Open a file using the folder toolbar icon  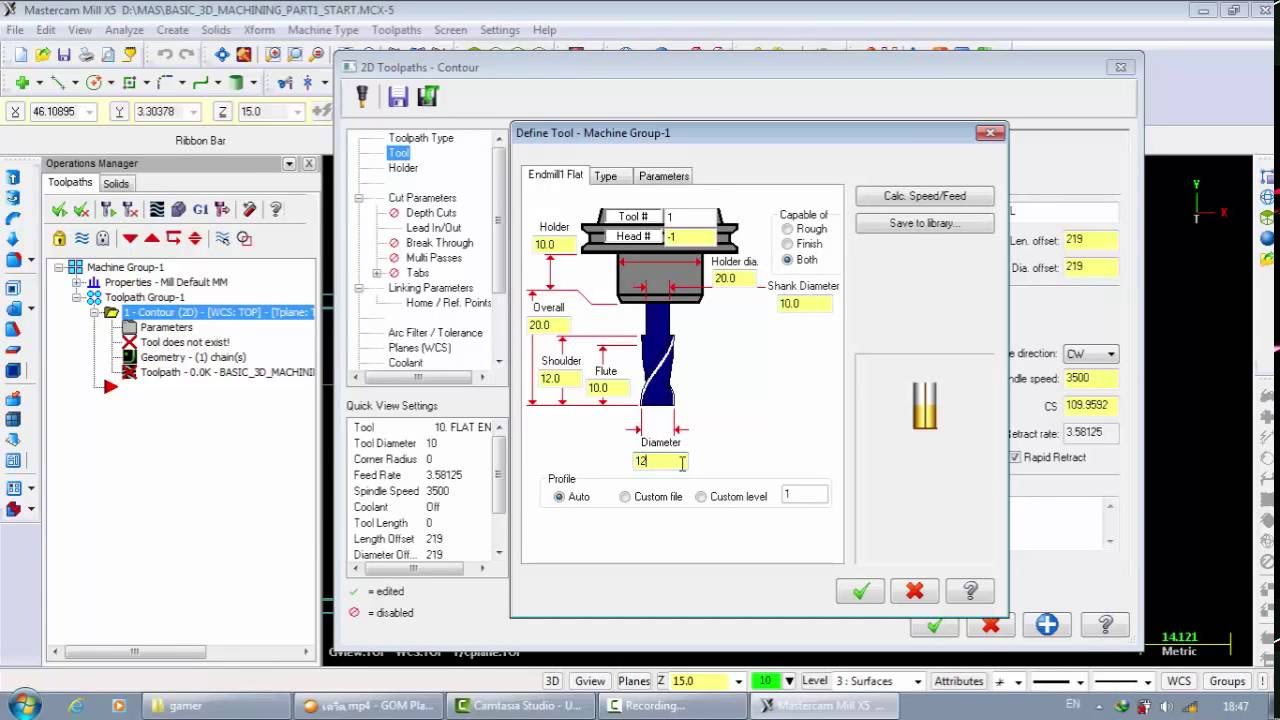pyautogui.click(x=43, y=55)
